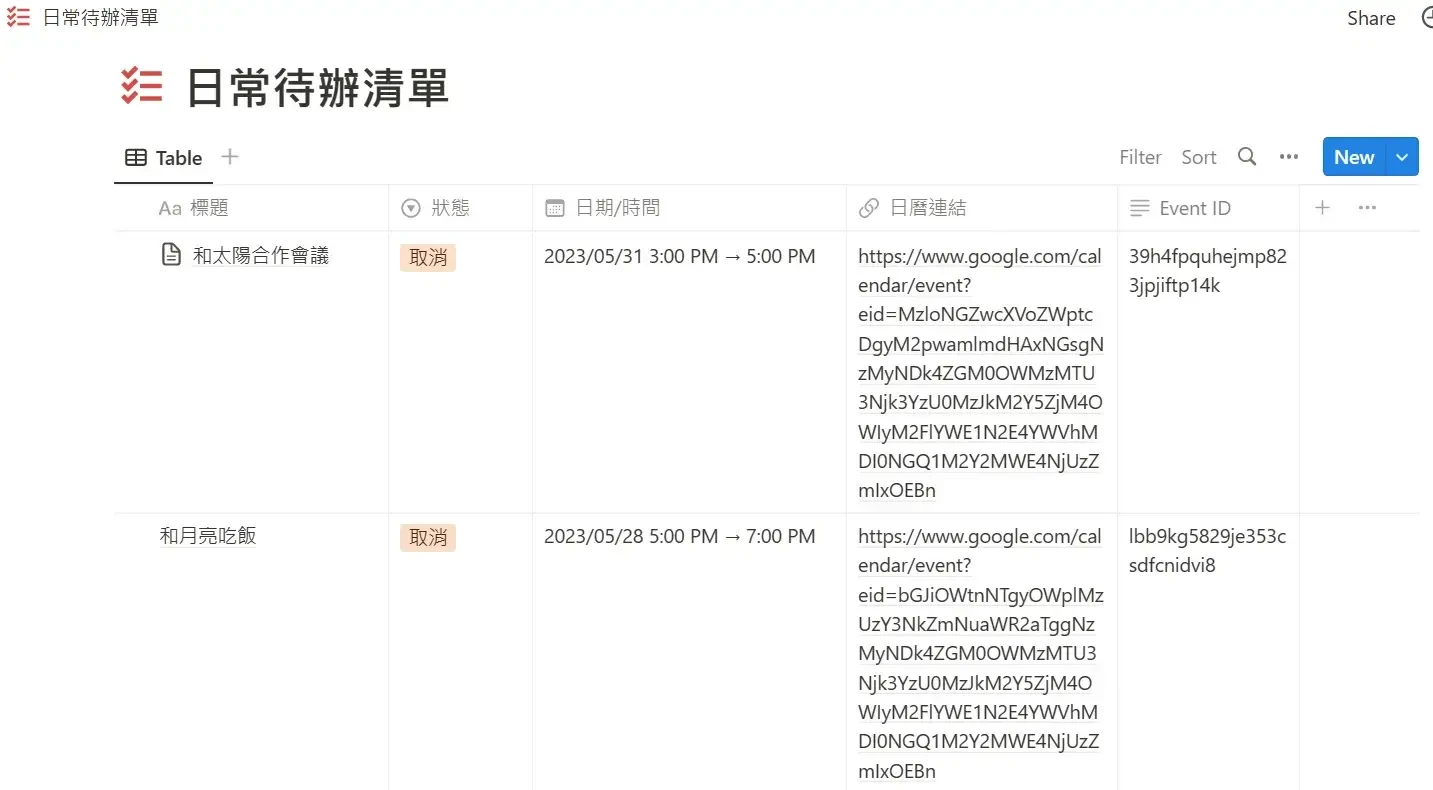Viewport: 1433px width, 790px height.
Task: Click the 取消 status tag of 和太陽合作會議
Action: pyautogui.click(x=428, y=257)
